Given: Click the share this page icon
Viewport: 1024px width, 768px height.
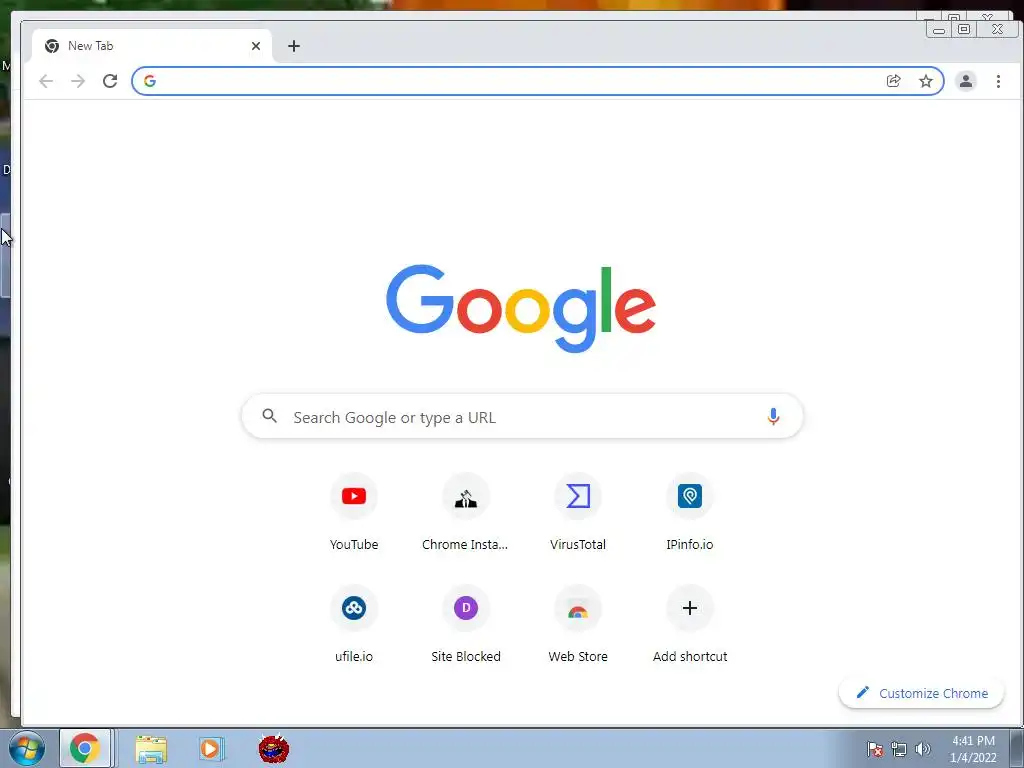Looking at the screenshot, I should (x=893, y=81).
